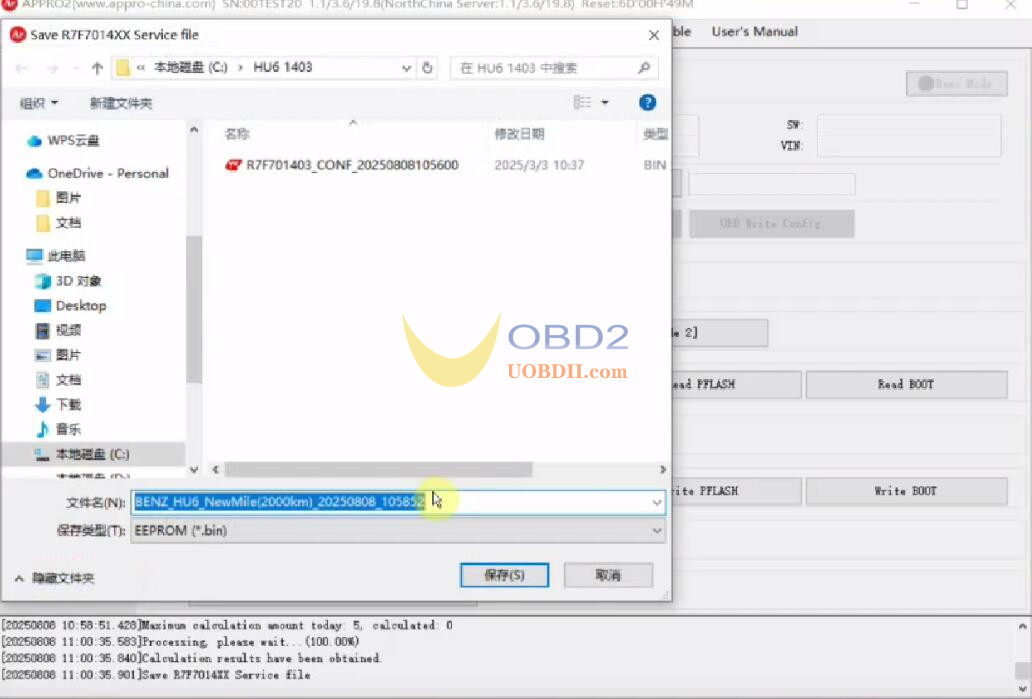Close the Save Service file dialog
Screen dimensions: 1032x699
654,36
